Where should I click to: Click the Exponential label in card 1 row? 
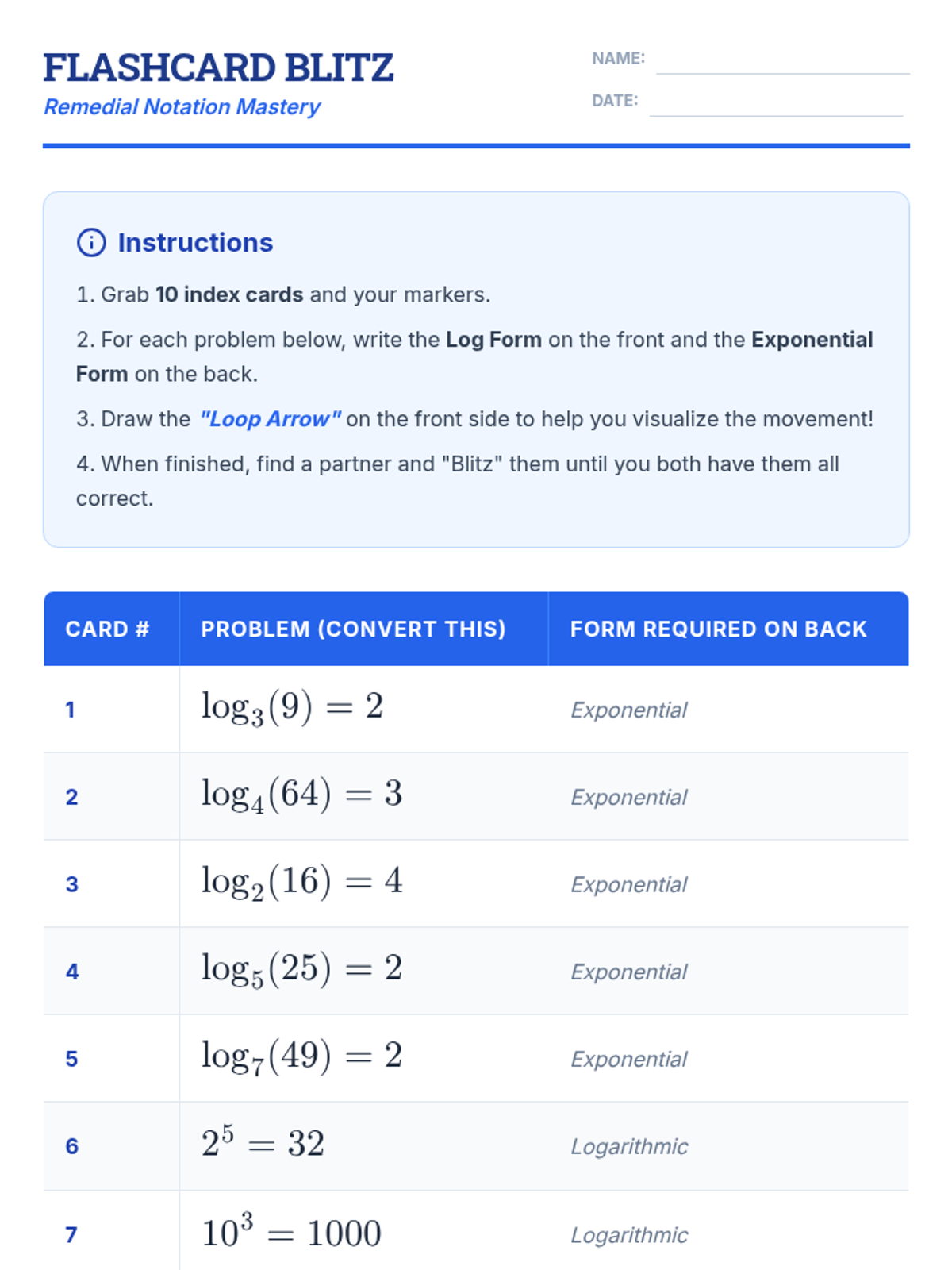click(x=629, y=710)
